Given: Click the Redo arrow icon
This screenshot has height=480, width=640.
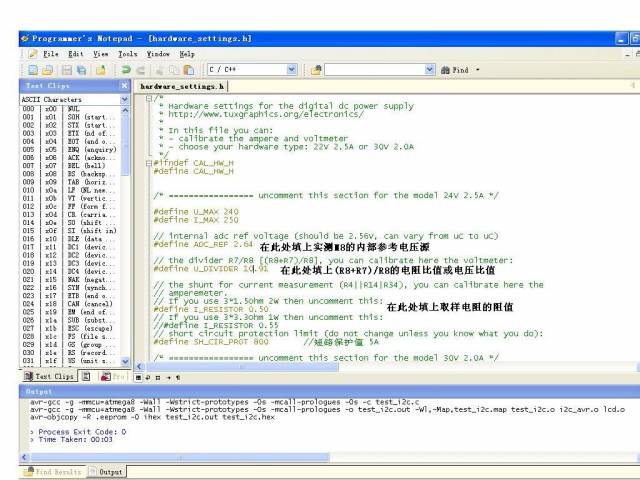Looking at the screenshot, I should coord(143,70).
